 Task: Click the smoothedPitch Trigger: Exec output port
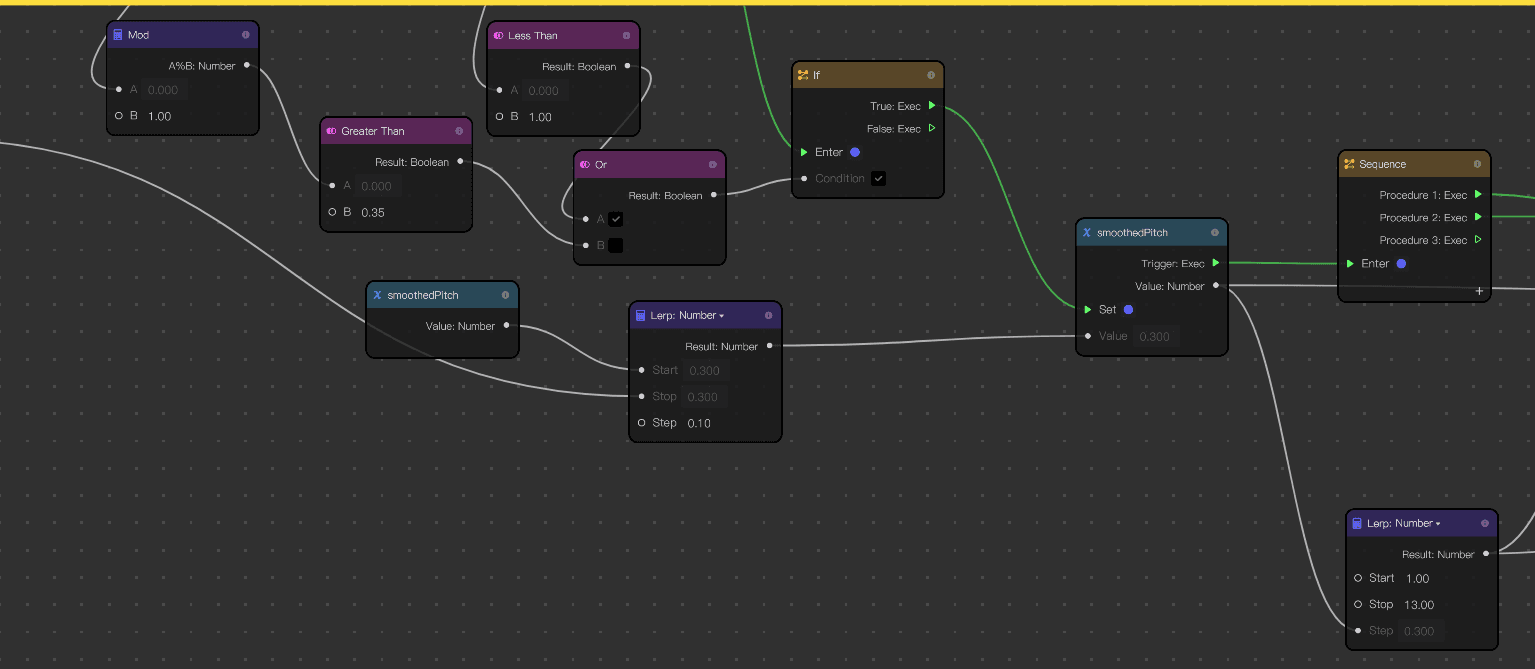pos(1216,264)
